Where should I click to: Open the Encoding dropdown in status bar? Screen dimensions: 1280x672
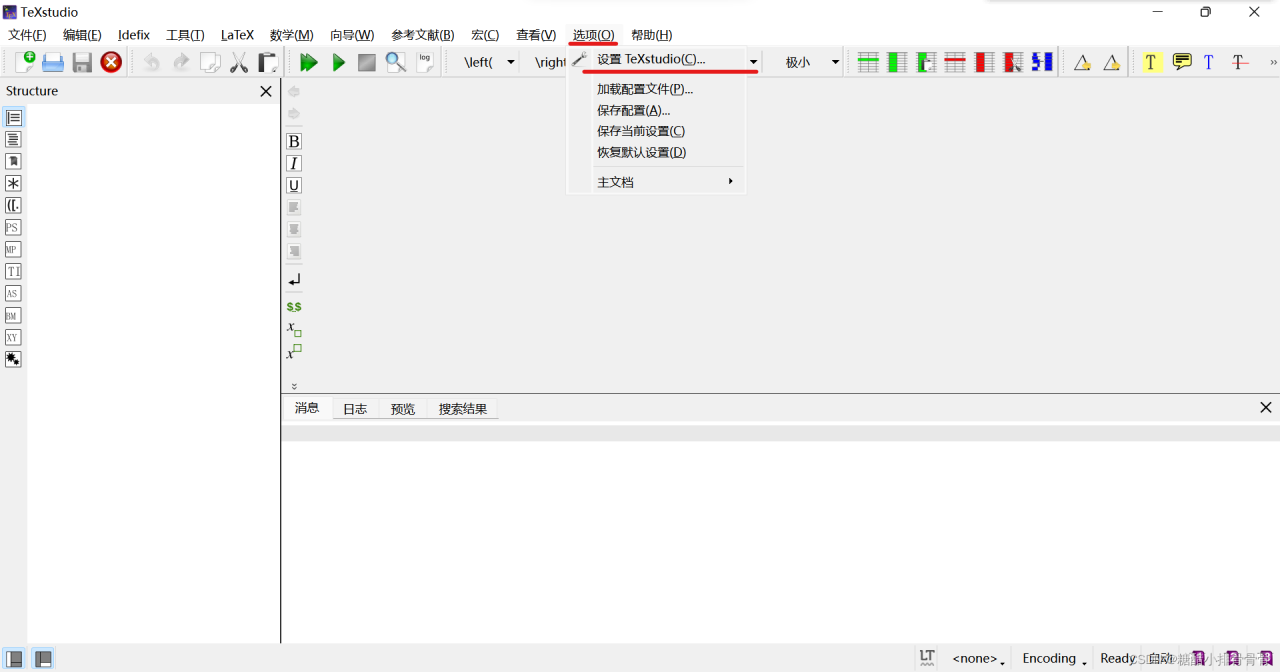[1054, 658]
